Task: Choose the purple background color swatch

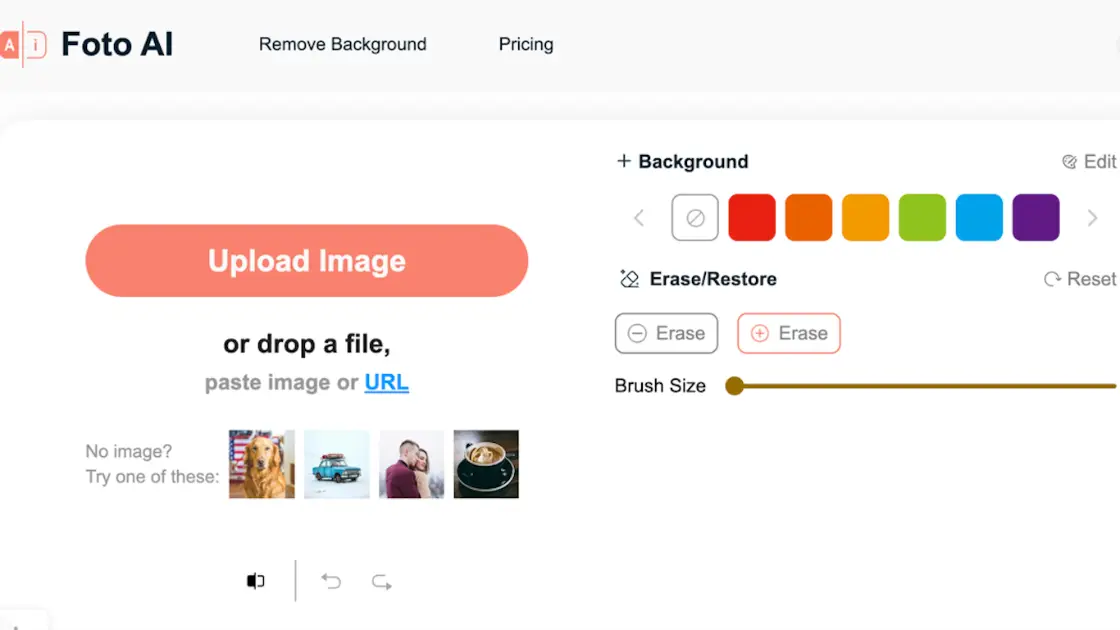Action: pos(1036,218)
